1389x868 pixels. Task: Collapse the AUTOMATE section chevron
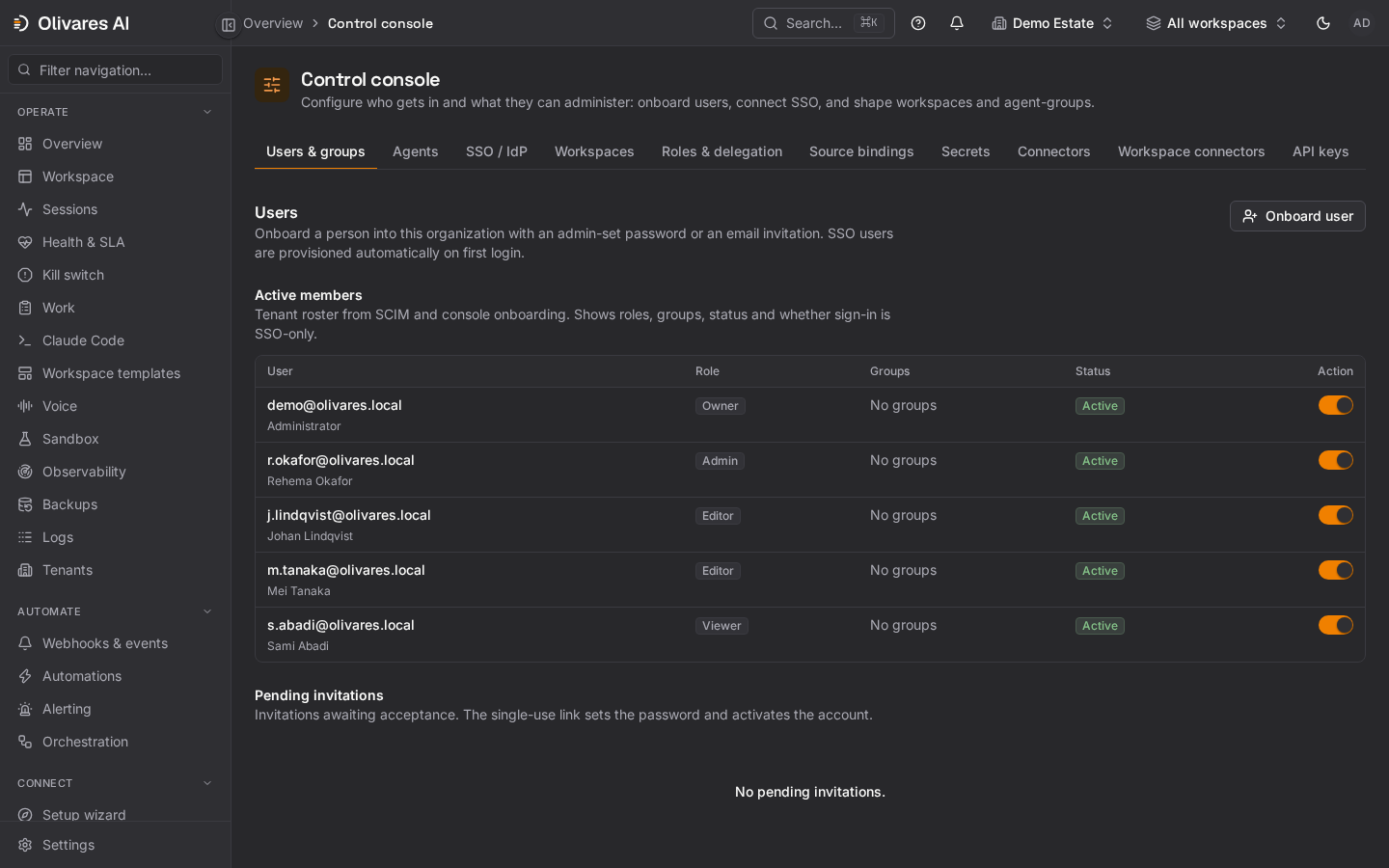[x=207, y=611]
